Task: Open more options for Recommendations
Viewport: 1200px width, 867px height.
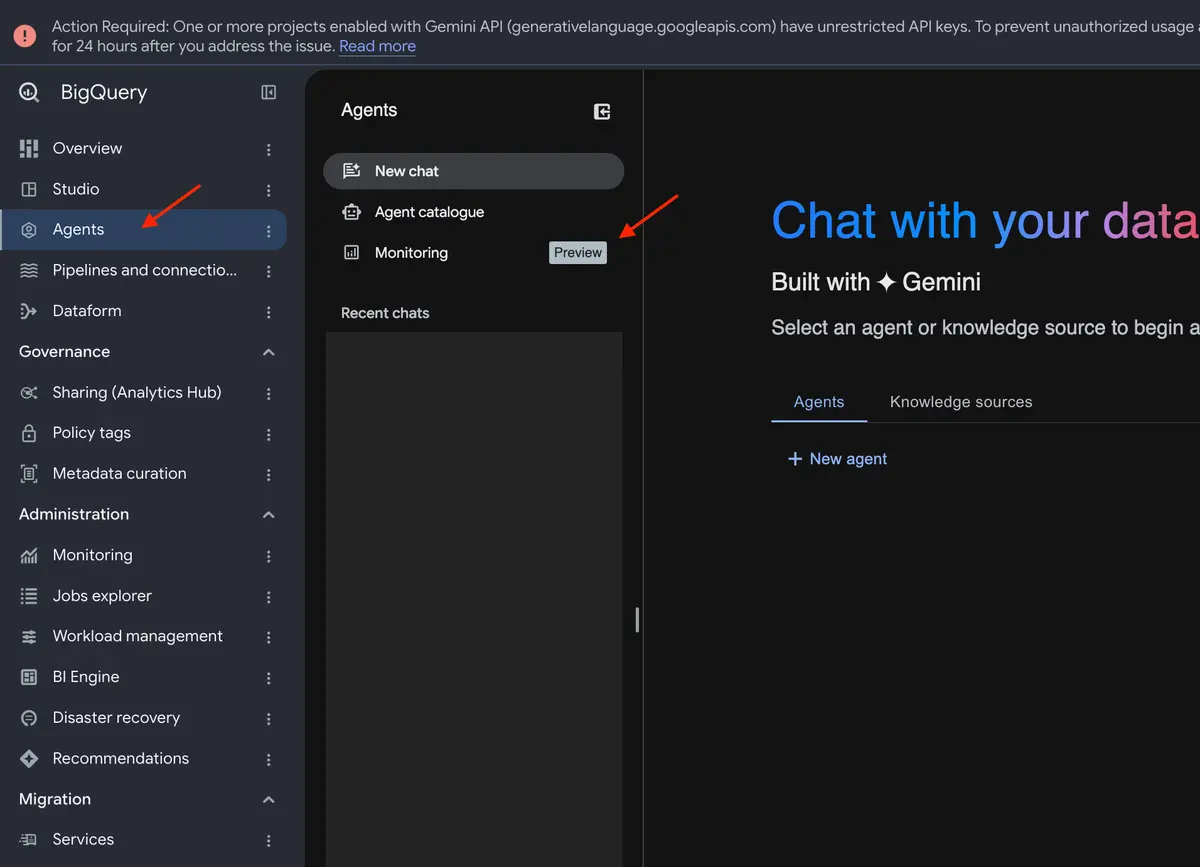Action: coord(268,760)
